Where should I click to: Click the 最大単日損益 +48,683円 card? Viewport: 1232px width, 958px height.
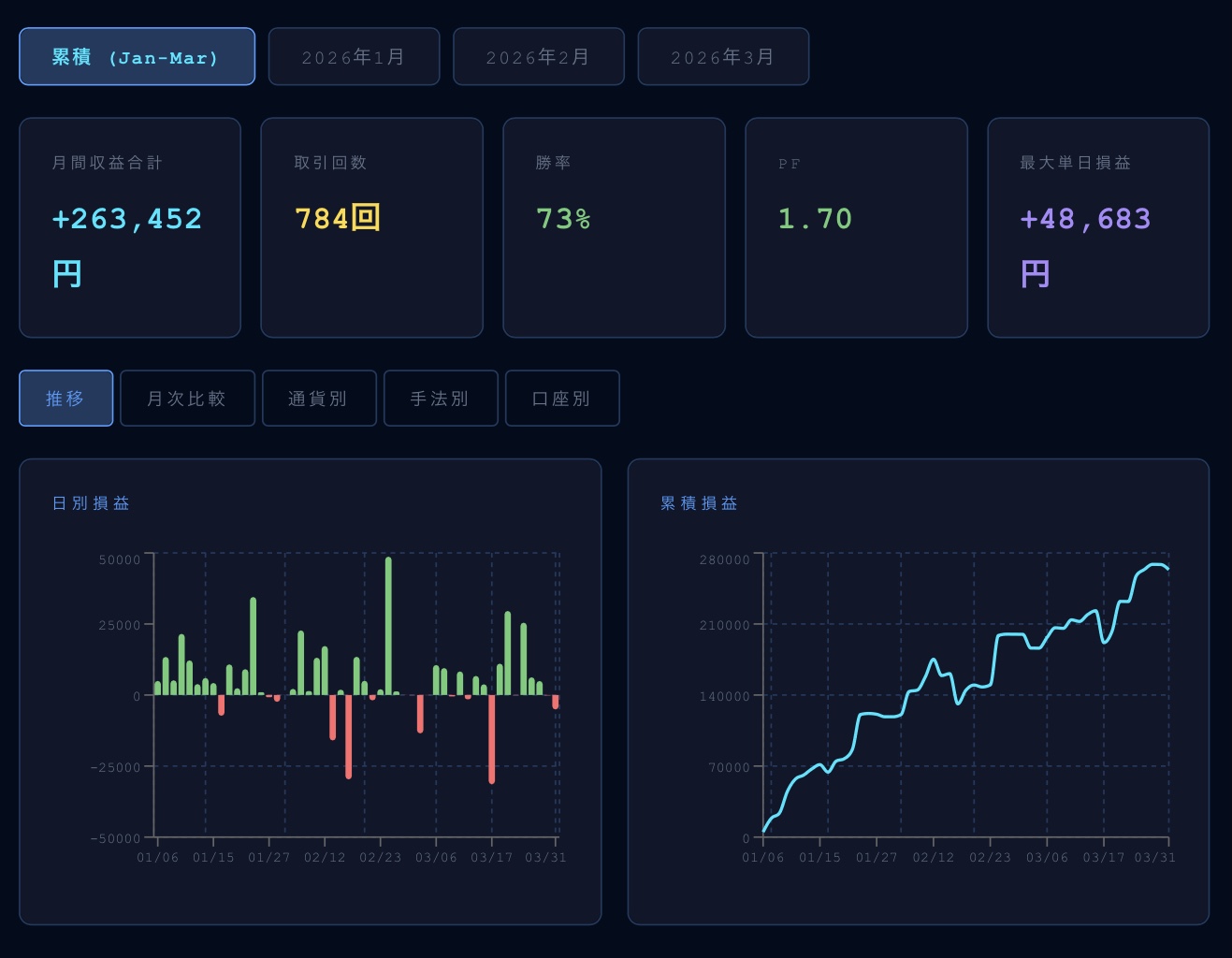(1098, 227)
